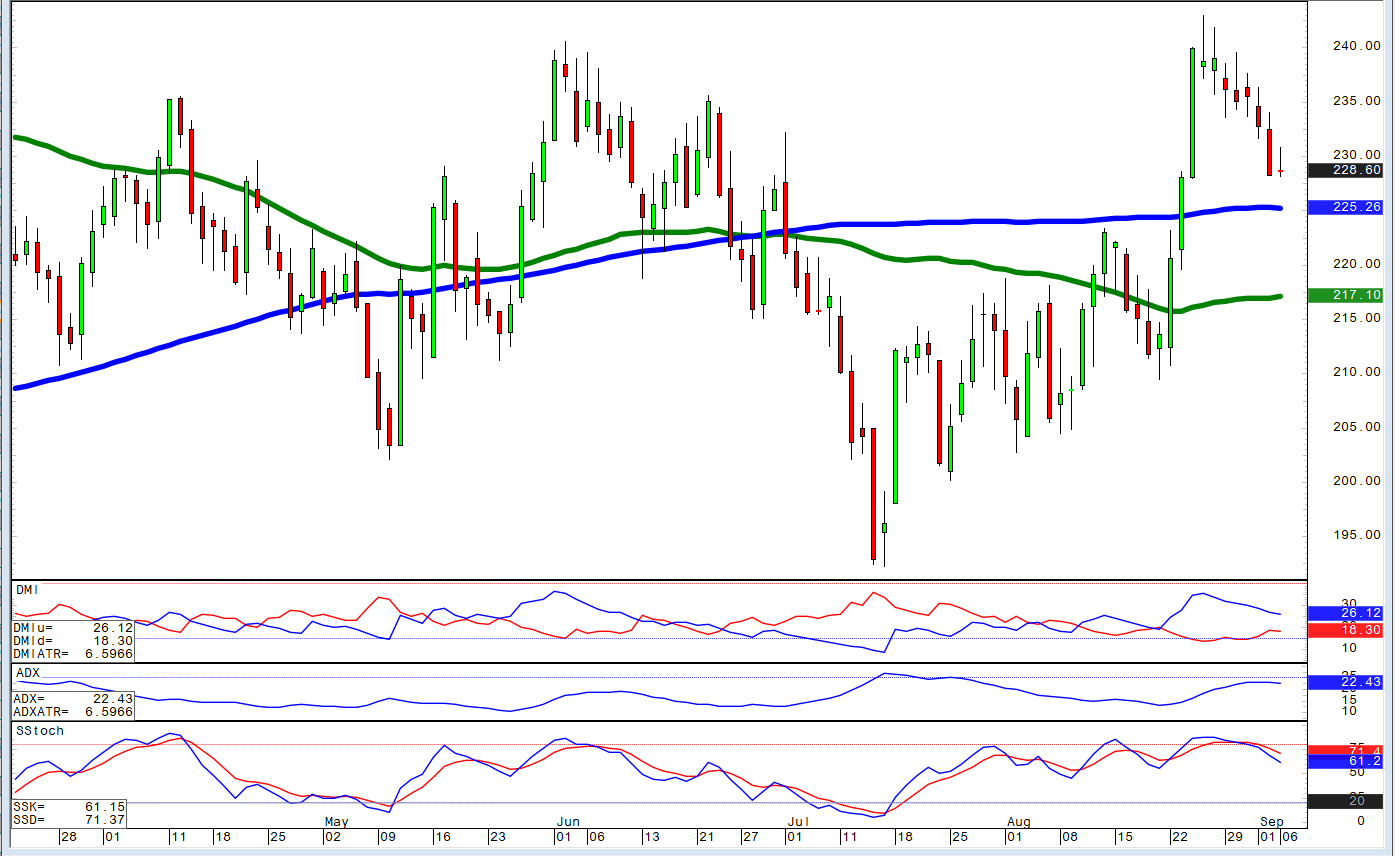Click the 08 date label on time axis
Viewport: 1395px width, 856px height.
[x=1069, y=837]
